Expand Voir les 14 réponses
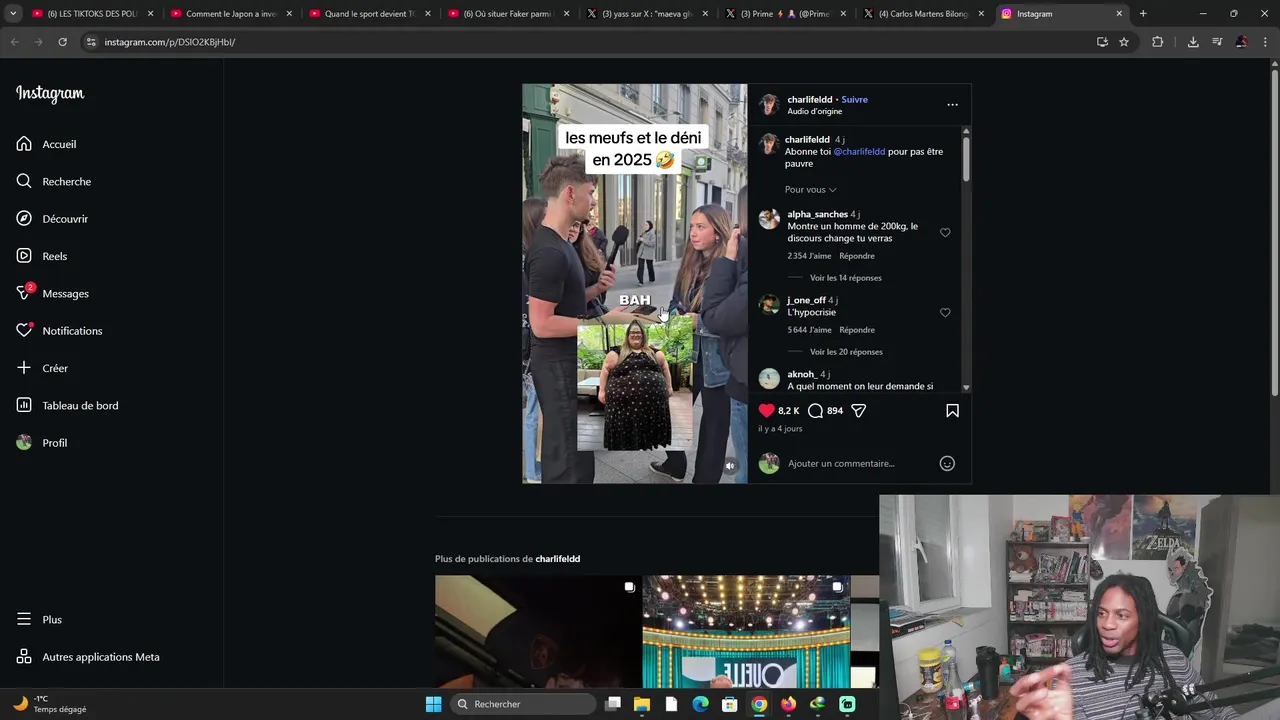The height and width of the screenshot is (720, 1280). (845, 278)
